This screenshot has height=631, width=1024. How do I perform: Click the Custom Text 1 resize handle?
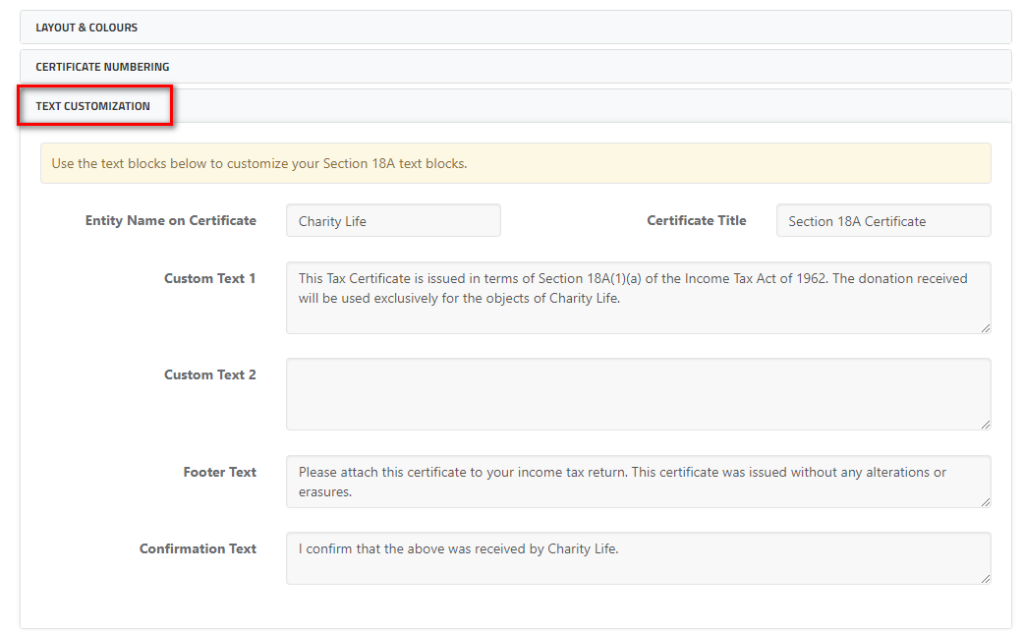tap(985, 328)
